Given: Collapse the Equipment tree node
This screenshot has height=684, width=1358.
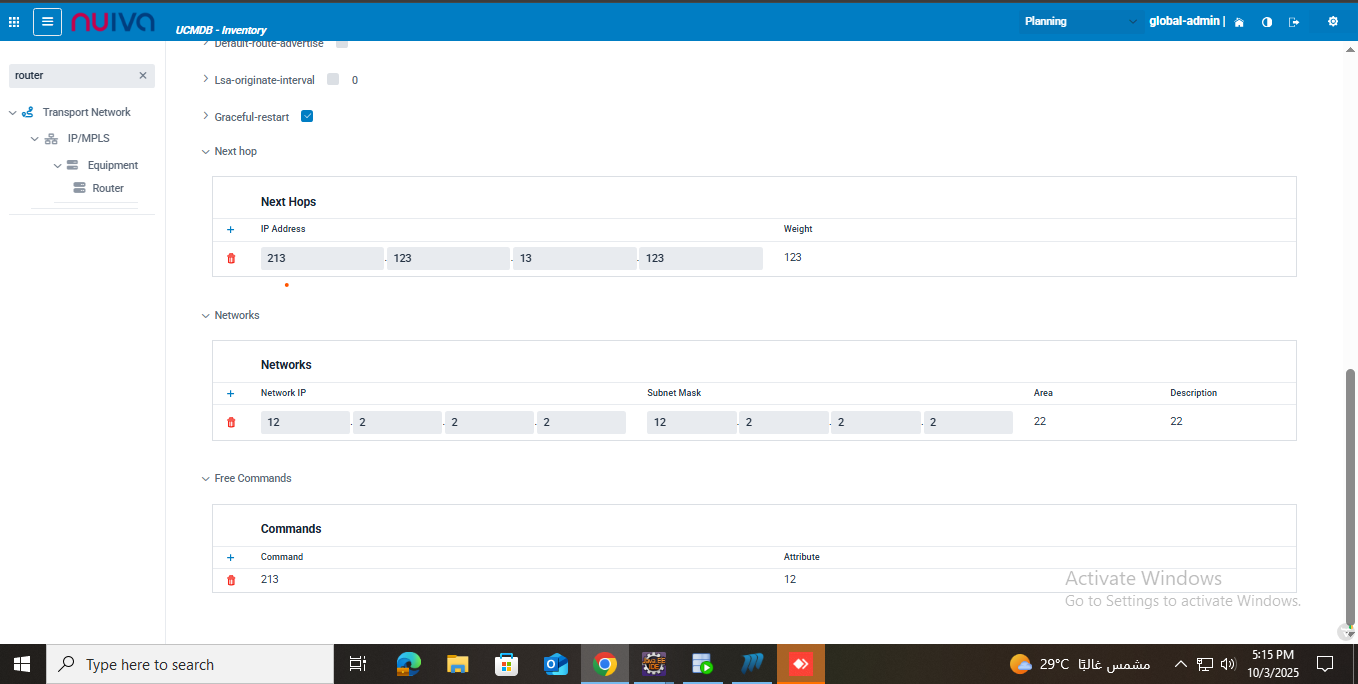Looking at the screenshot, I should pos(58,165).
